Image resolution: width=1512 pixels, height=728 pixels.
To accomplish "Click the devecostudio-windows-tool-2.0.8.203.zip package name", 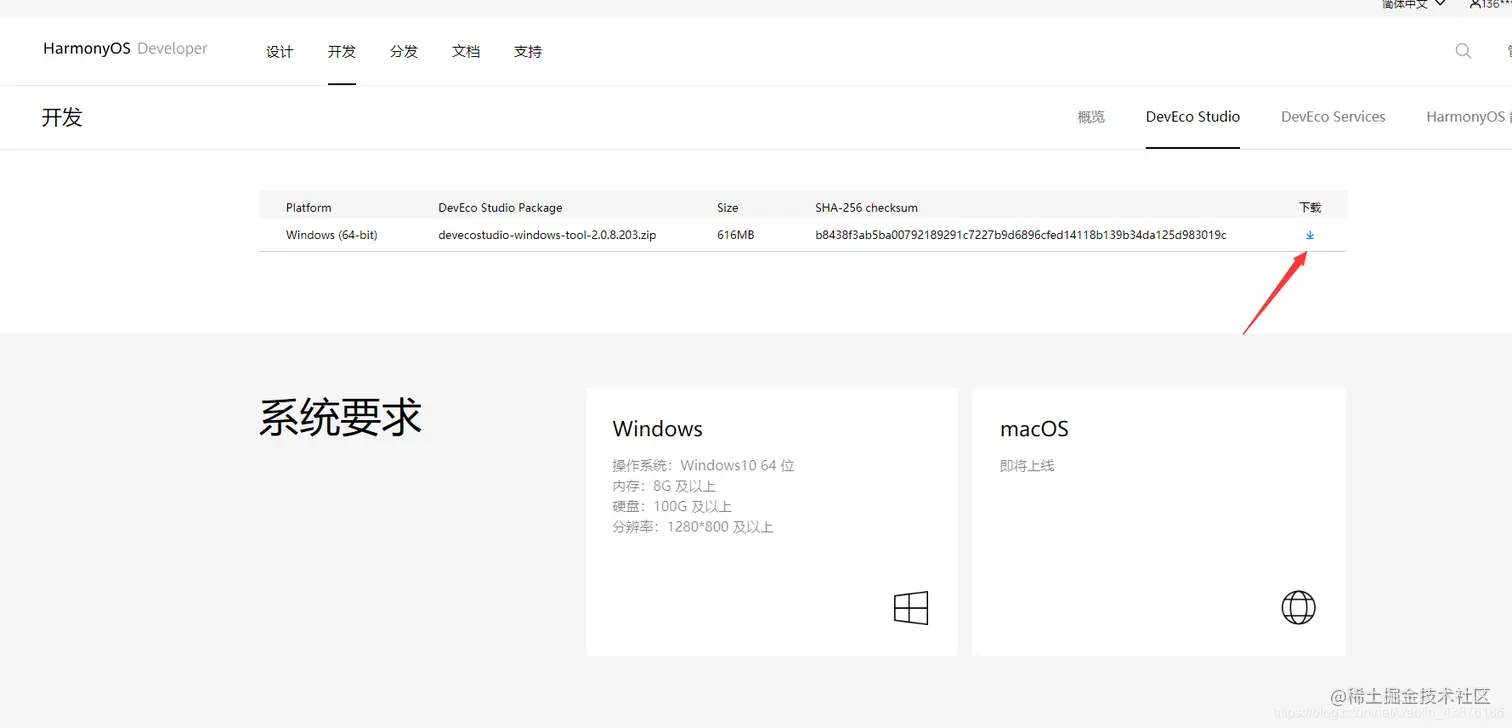I will point(547,235).
